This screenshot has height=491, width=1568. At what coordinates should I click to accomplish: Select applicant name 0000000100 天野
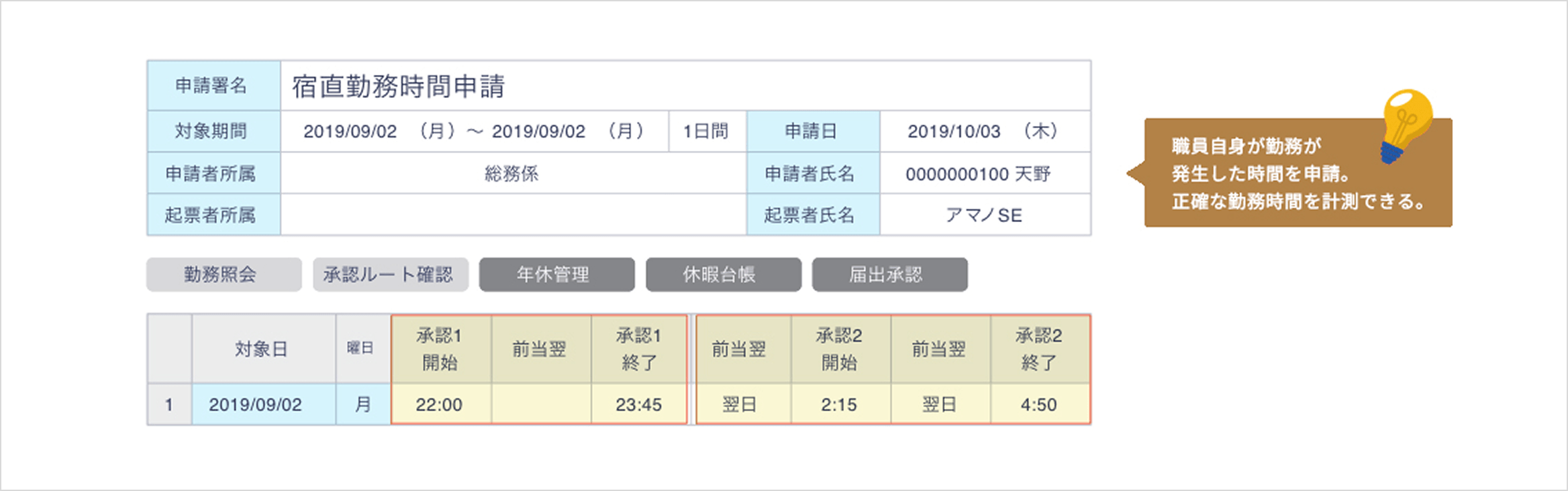point(978,174)
